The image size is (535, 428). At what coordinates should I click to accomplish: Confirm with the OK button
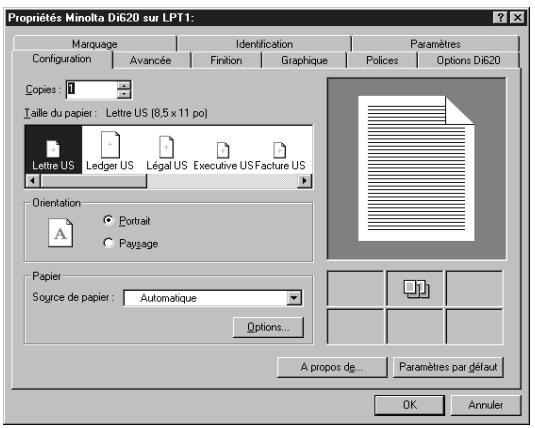[409, 405]
